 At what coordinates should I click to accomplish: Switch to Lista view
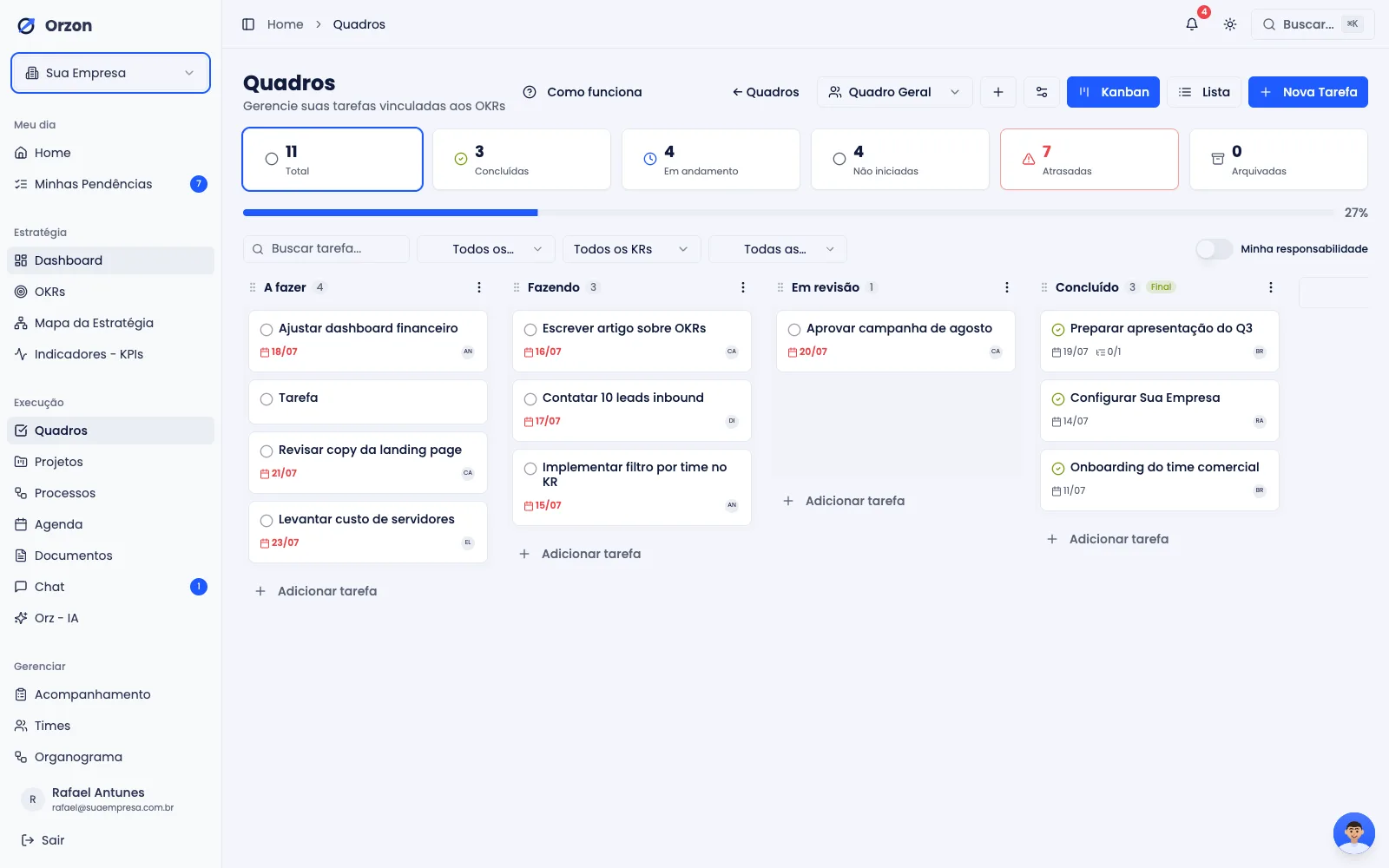click(x=1204, y=92)
